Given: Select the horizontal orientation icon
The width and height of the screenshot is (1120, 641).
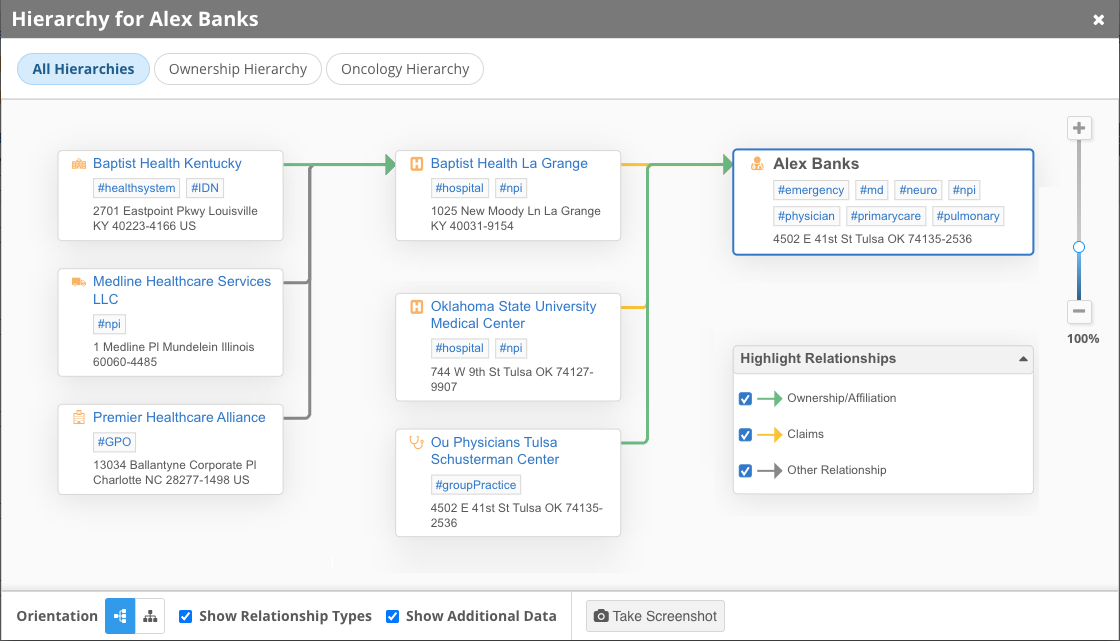Looking at the screenshot, I should point(120,616).
